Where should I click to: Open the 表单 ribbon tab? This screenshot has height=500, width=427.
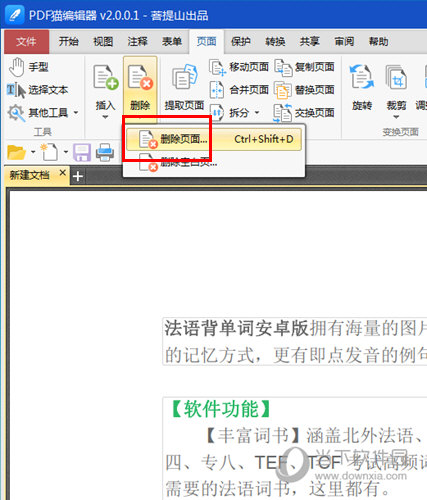click(172, 42)
